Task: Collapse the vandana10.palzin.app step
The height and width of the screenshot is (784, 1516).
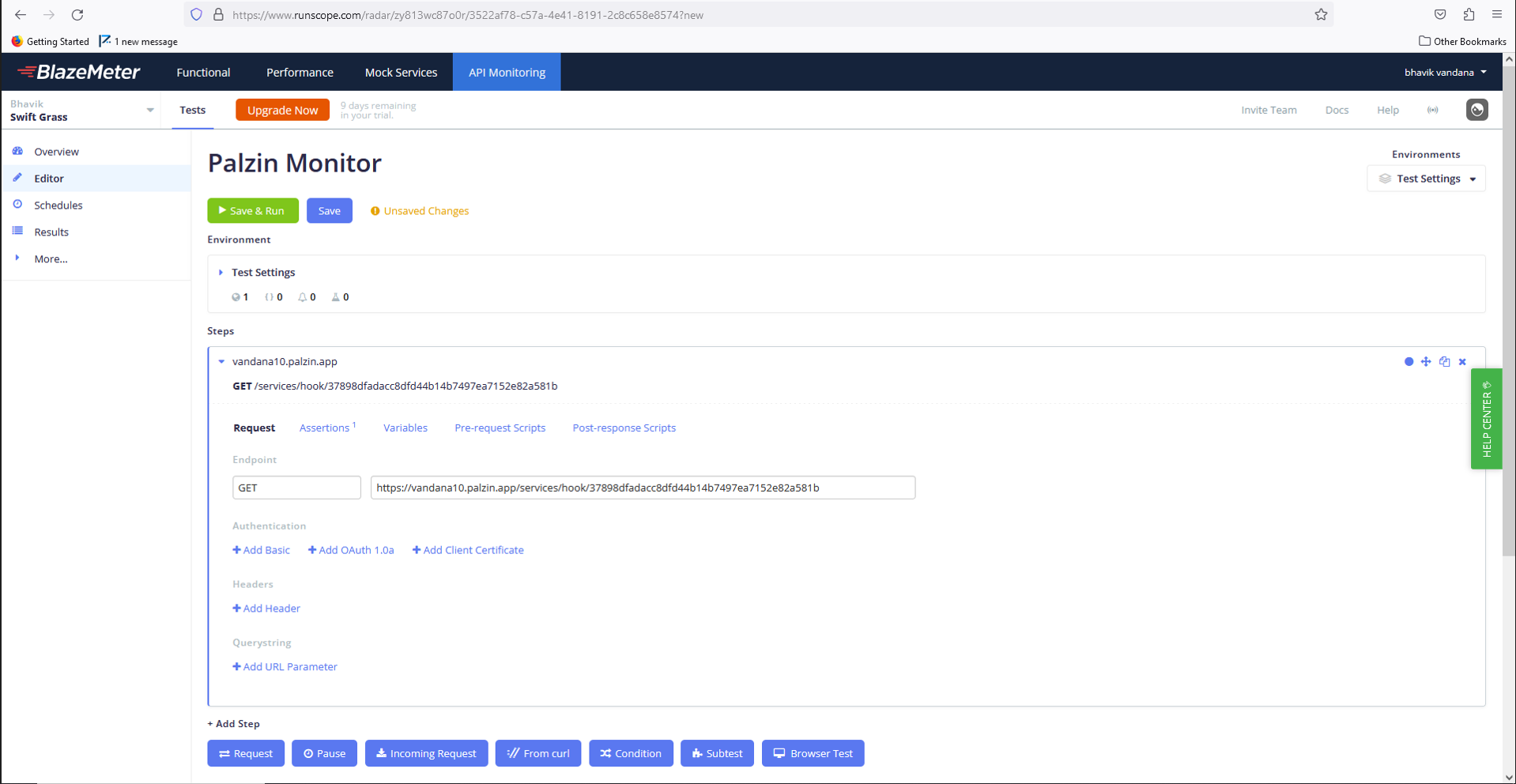Action: 221,362
